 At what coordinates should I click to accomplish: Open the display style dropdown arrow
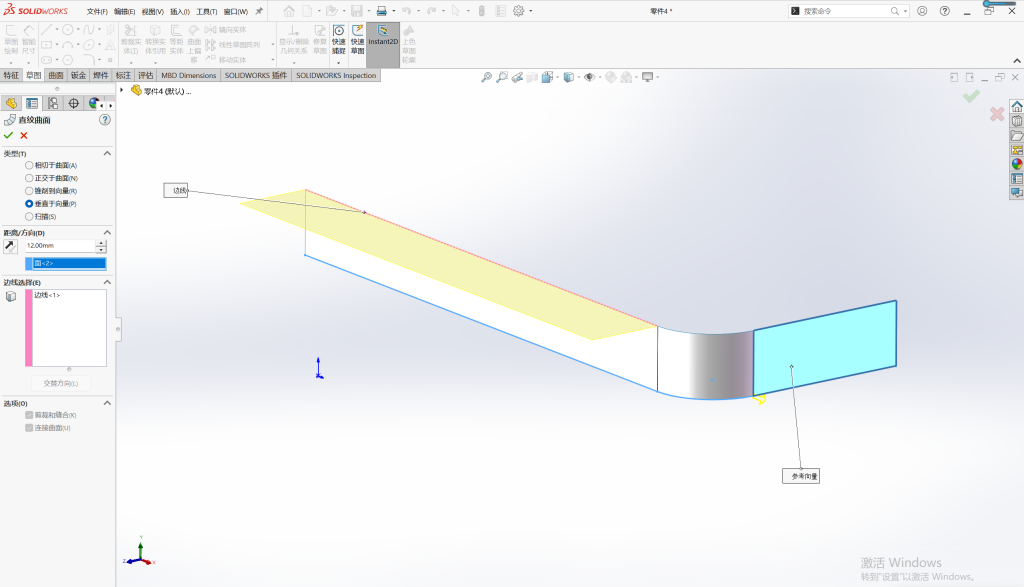(578, 77)
